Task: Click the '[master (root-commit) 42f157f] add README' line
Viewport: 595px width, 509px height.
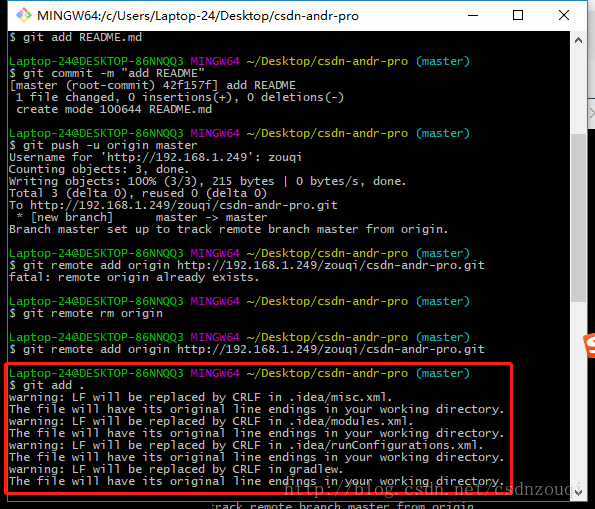Action: 153,85
